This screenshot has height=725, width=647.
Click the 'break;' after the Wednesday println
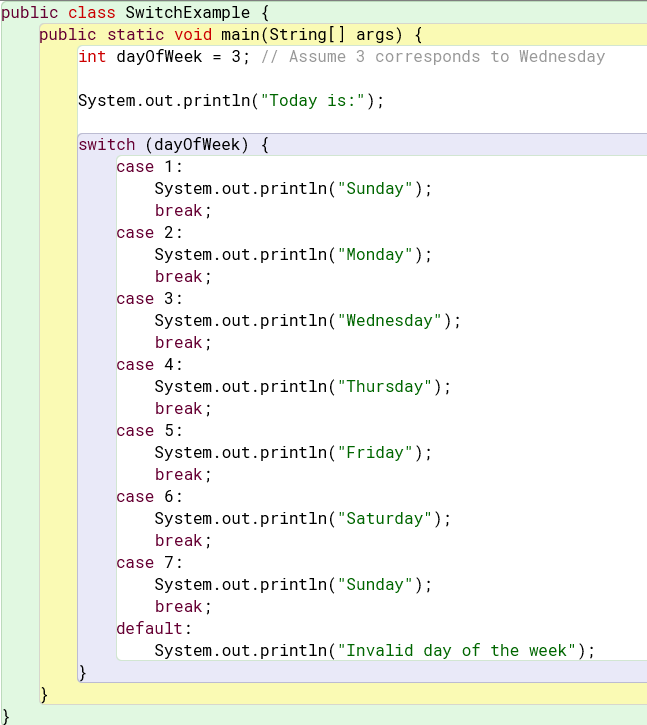point(183,343)
